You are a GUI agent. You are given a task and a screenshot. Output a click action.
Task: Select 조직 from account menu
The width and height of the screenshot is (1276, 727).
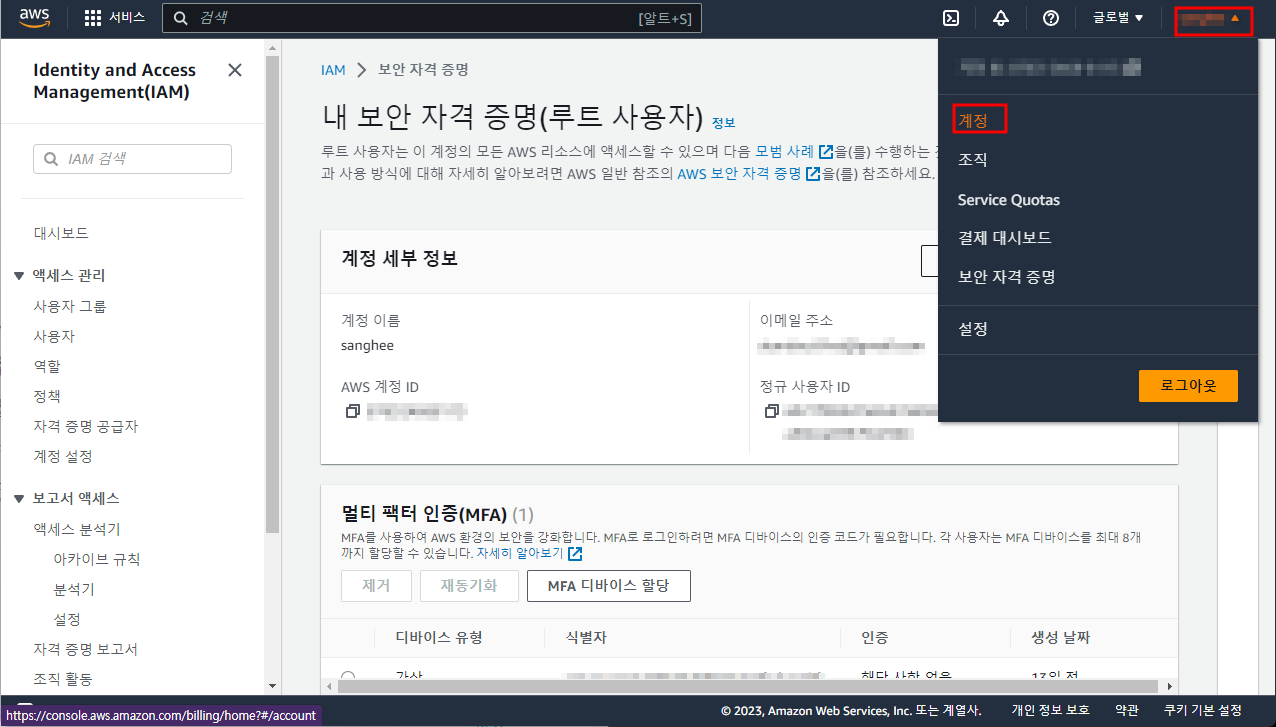tap(973, 160)
